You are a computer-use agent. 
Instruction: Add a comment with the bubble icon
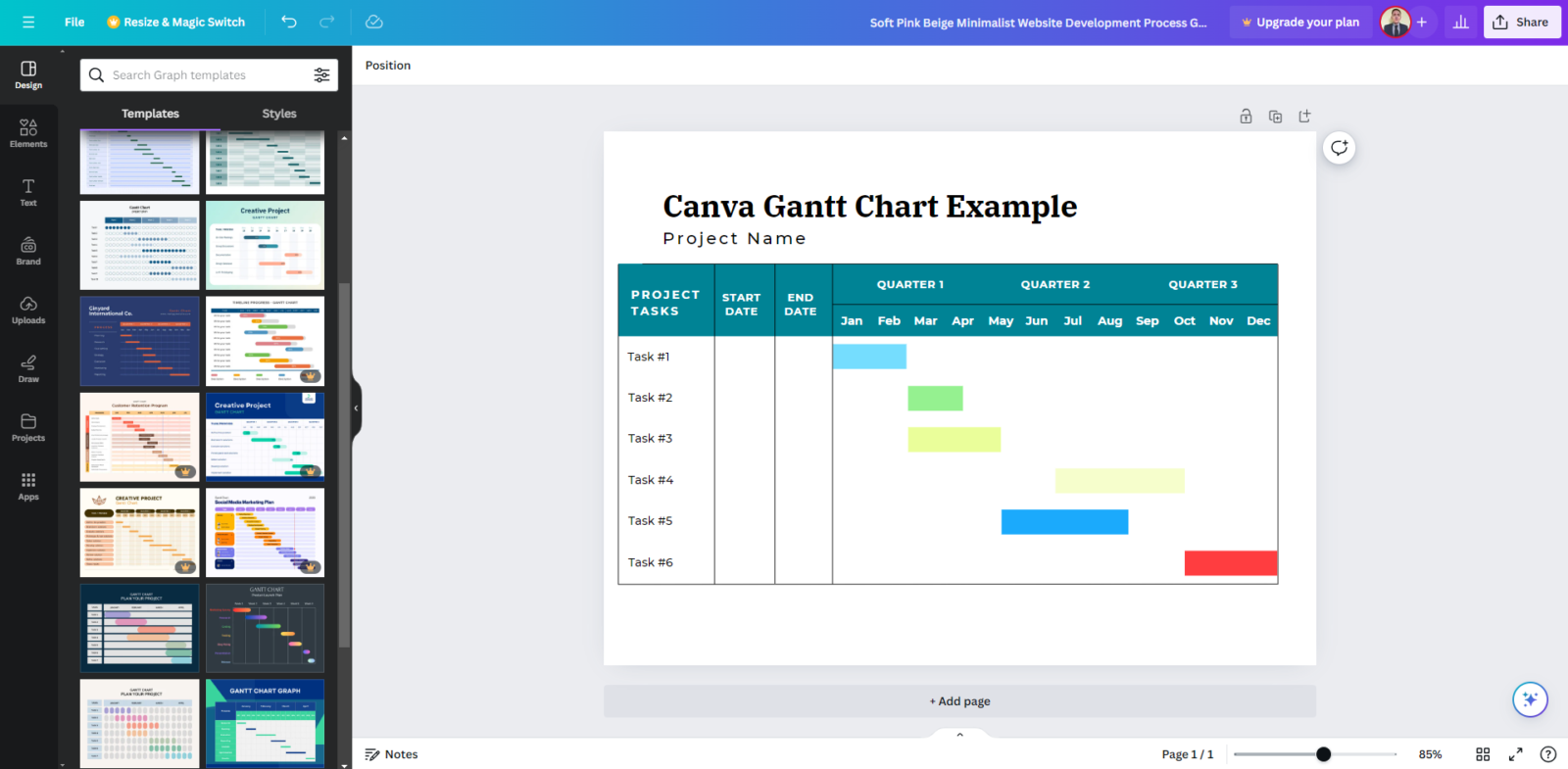[x=1339, y=148]
